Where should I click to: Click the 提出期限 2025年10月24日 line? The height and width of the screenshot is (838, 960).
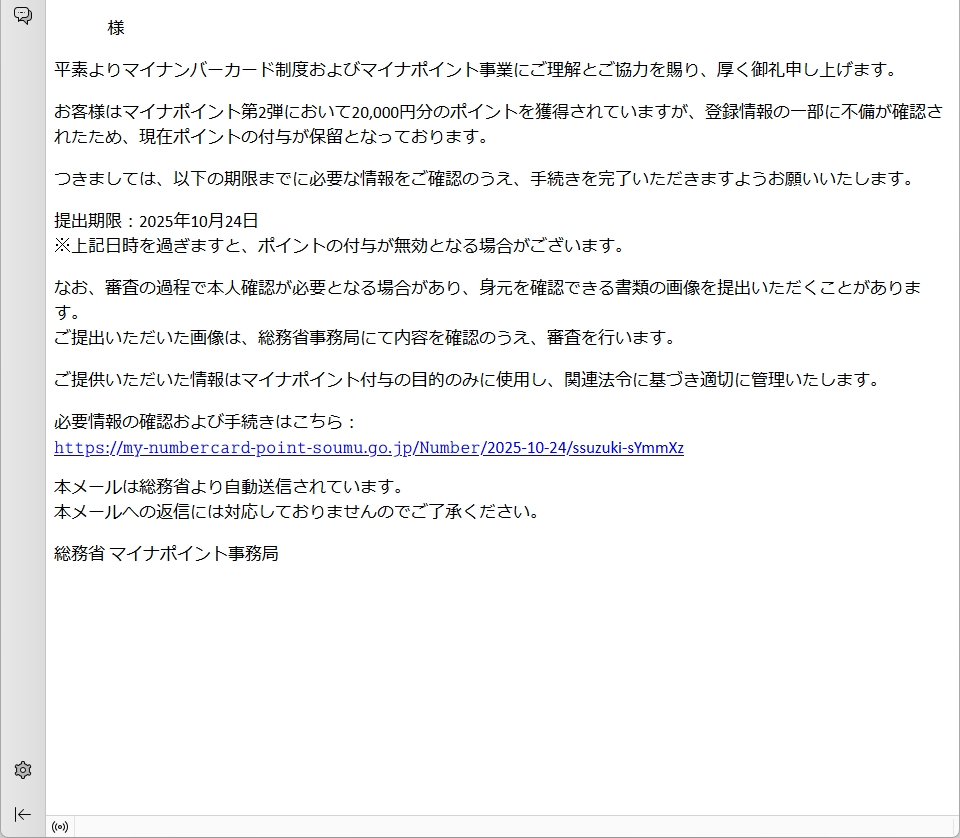pos(156,221)
